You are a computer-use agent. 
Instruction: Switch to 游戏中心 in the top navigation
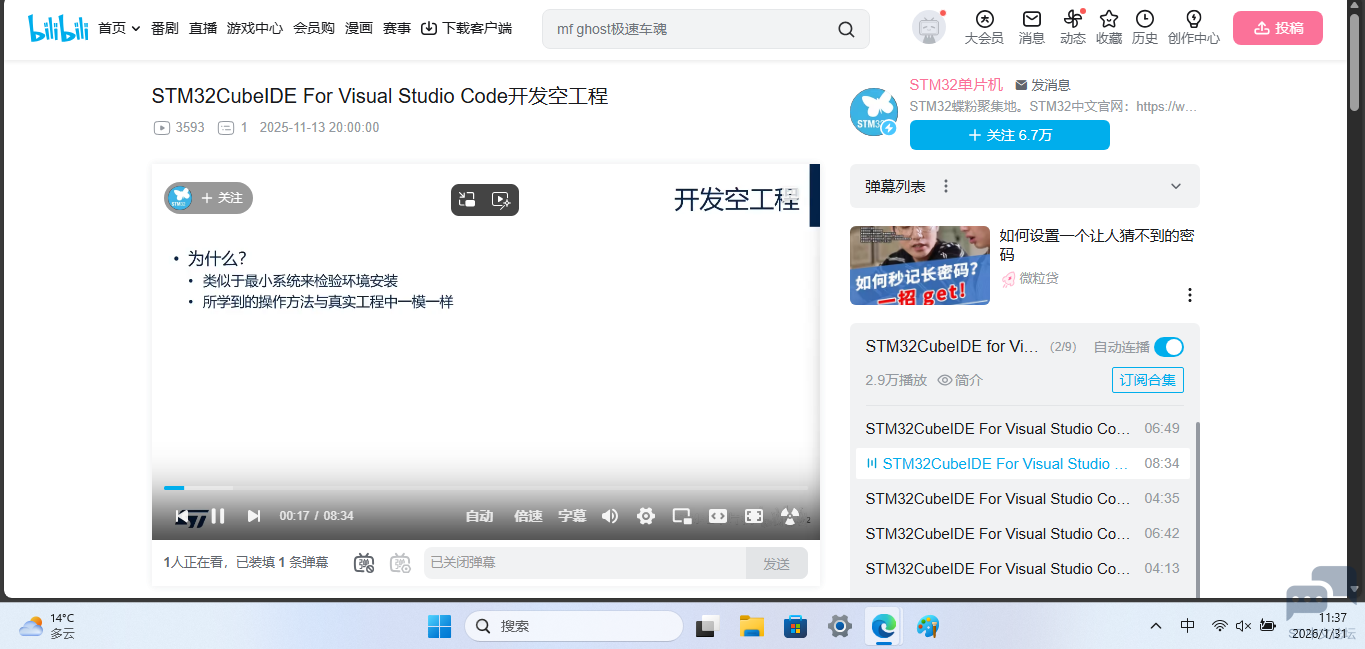[x=254, y=28]
